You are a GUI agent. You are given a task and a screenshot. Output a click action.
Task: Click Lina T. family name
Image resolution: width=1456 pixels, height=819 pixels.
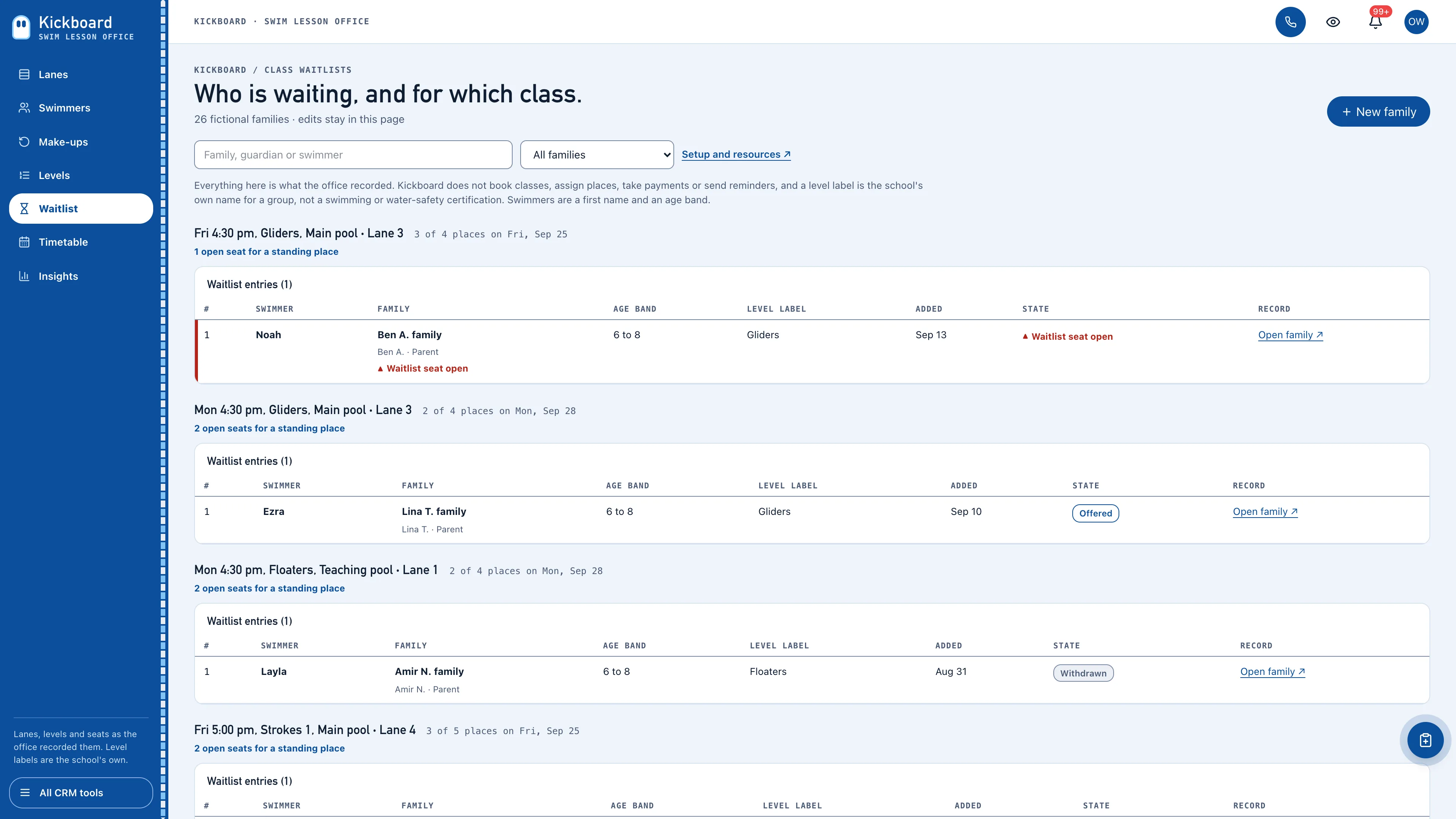click(433, 511)
